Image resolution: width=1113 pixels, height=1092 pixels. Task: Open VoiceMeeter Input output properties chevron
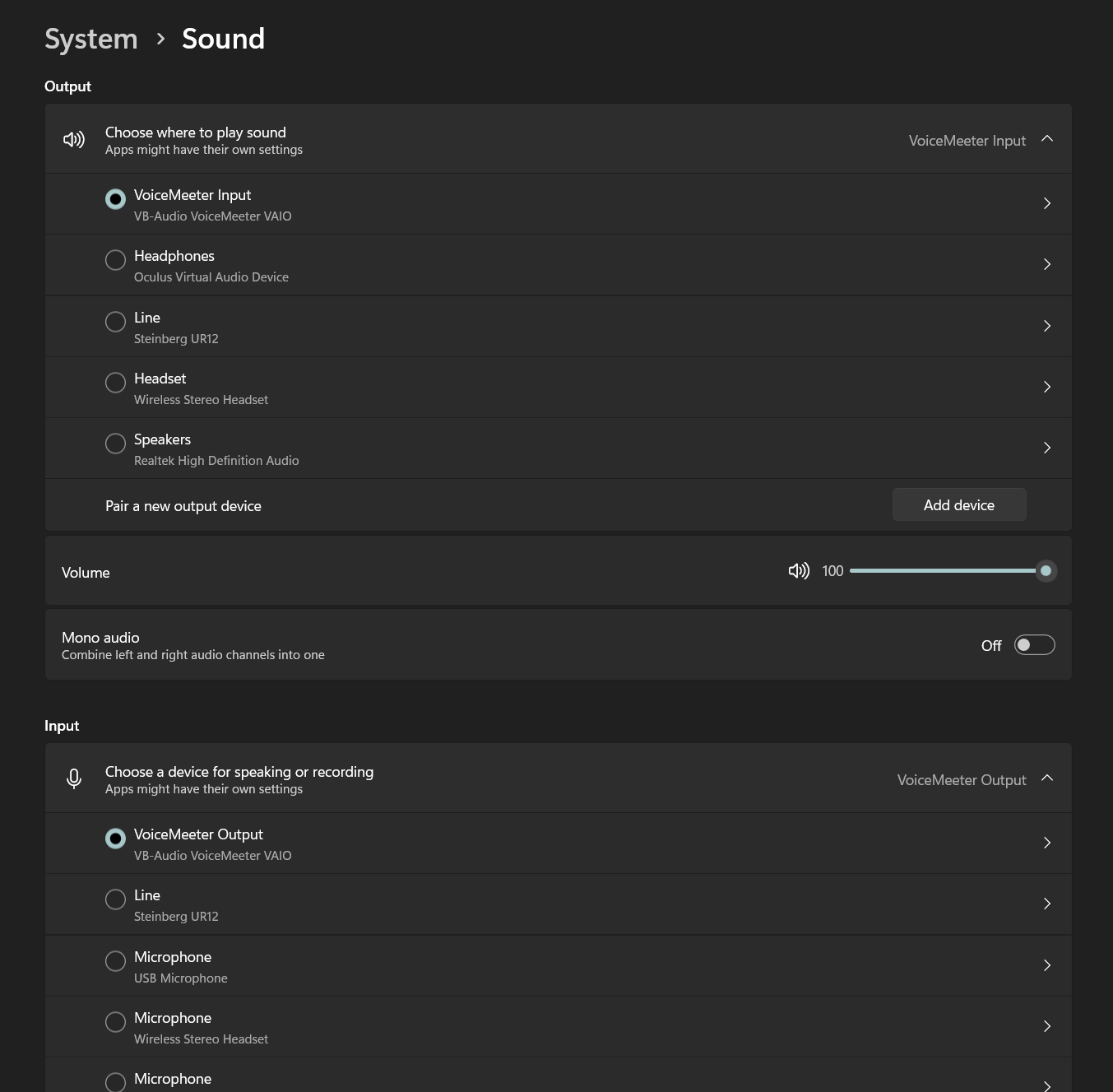[x=1047, y=203]
